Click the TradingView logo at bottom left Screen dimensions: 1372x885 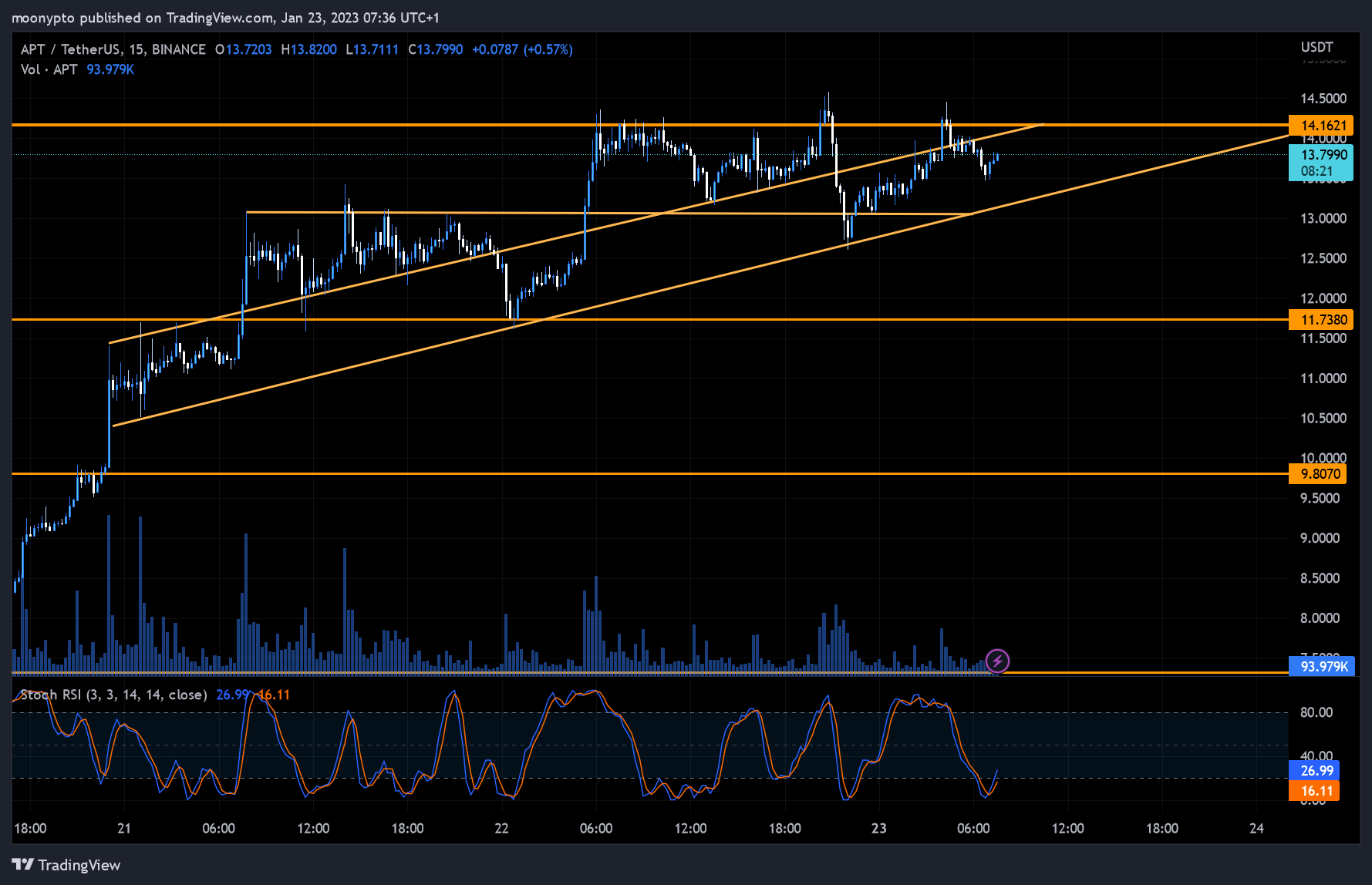click(x=66, y=865)
